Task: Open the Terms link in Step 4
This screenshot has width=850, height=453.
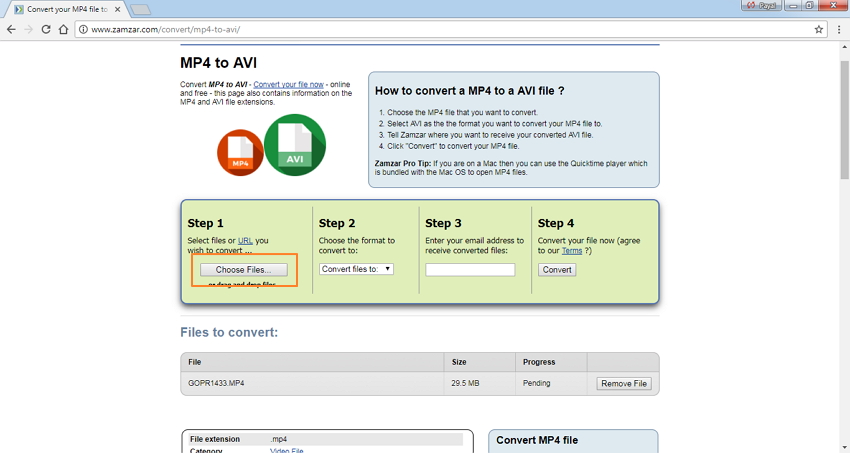Action: point(571,251)
